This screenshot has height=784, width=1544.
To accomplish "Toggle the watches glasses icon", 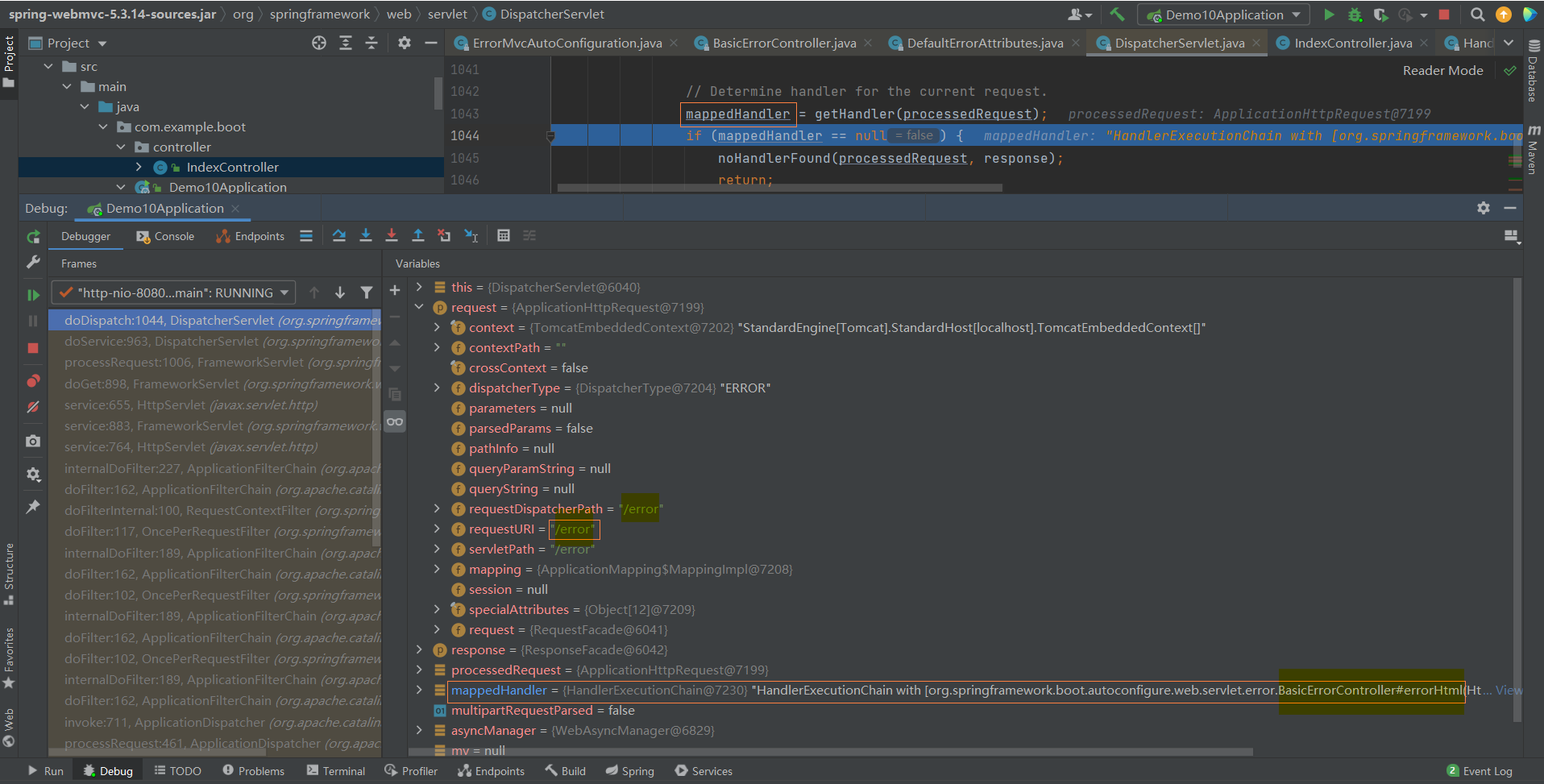I will click(x=395, y=421).
